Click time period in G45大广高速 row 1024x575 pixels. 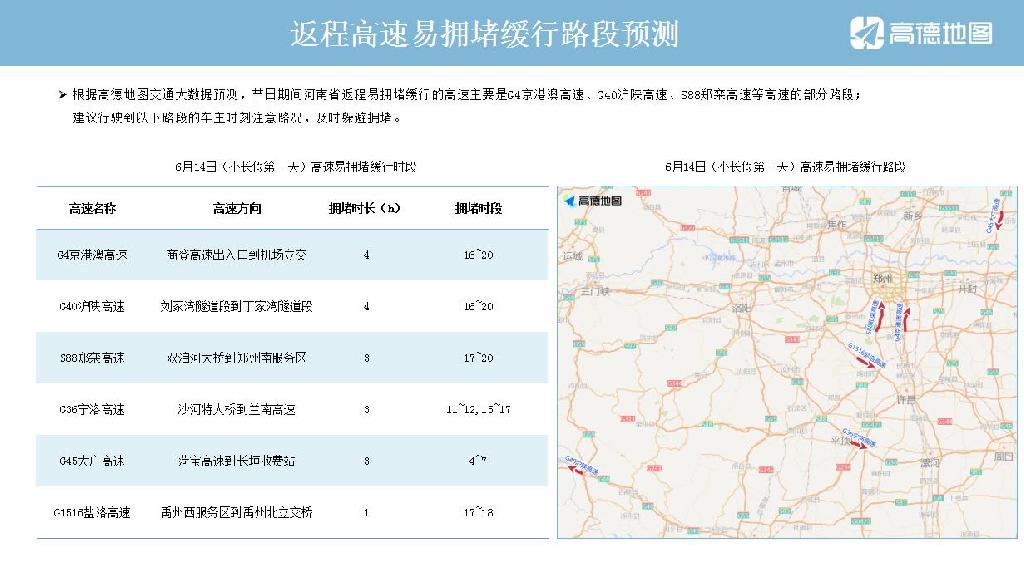pyautogui.click(x=477, y=461)
